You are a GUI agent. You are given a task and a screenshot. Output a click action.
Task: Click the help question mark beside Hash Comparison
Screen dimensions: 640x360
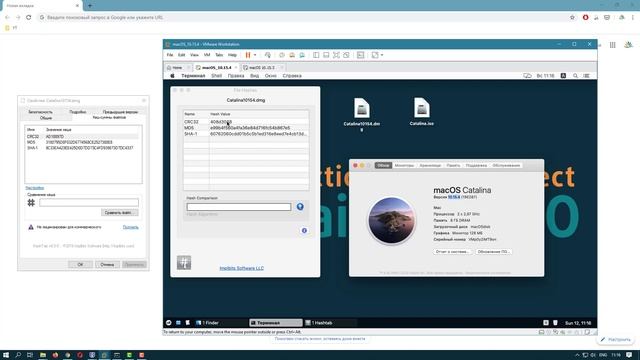300,207
